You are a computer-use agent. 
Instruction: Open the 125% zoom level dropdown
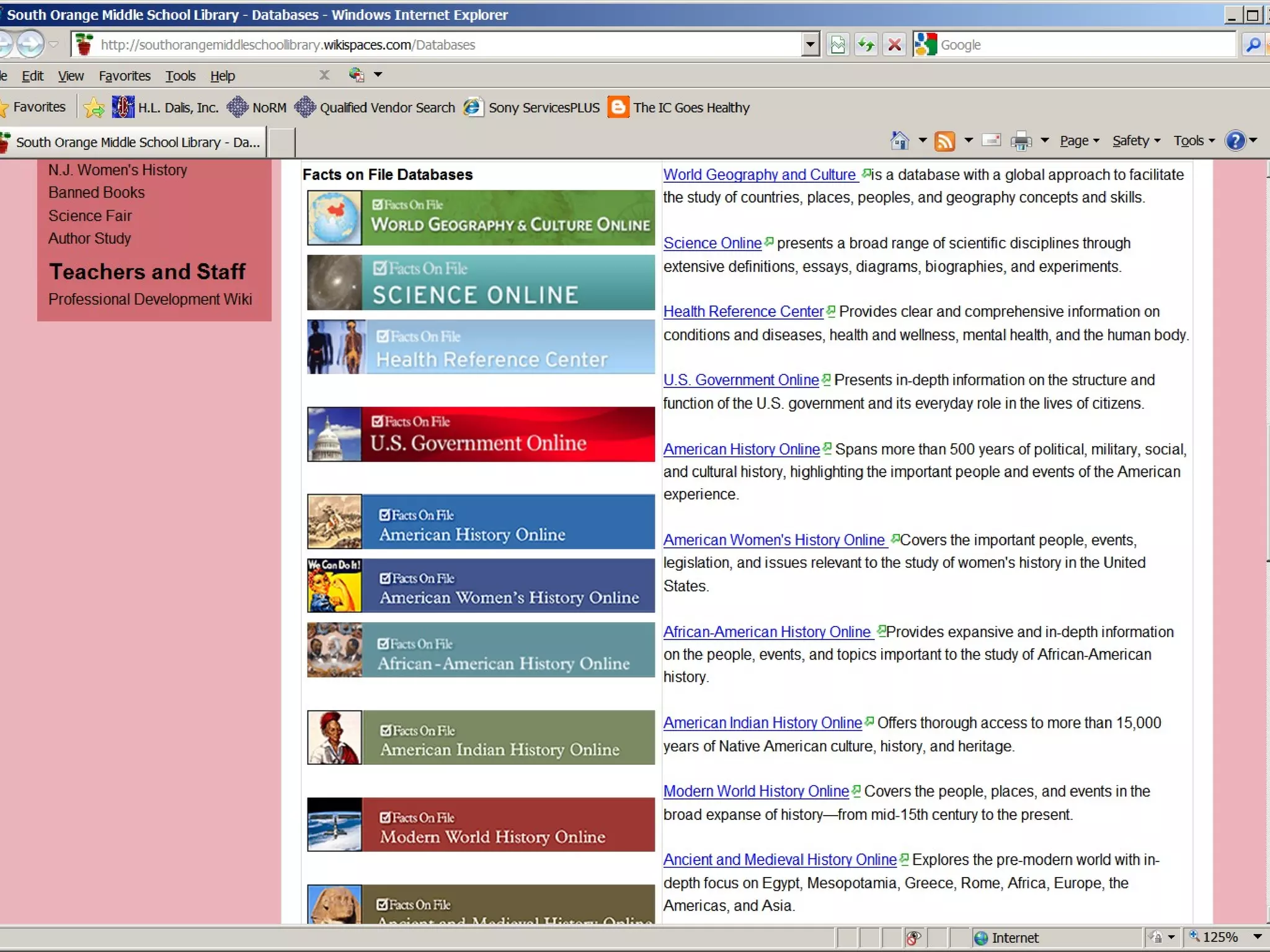tap(1258, 937)
